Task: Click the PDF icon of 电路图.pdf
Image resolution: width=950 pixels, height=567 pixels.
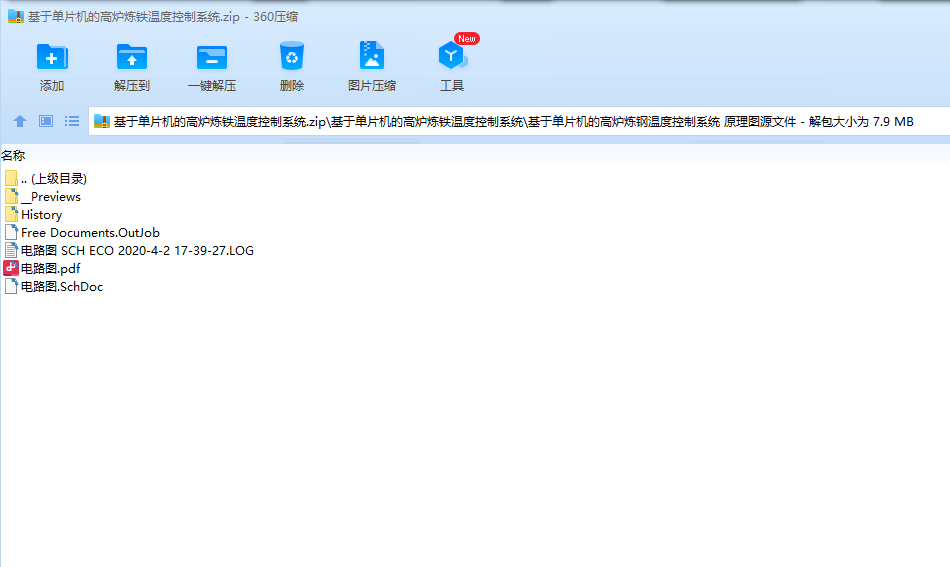Action: pos(11,268)
